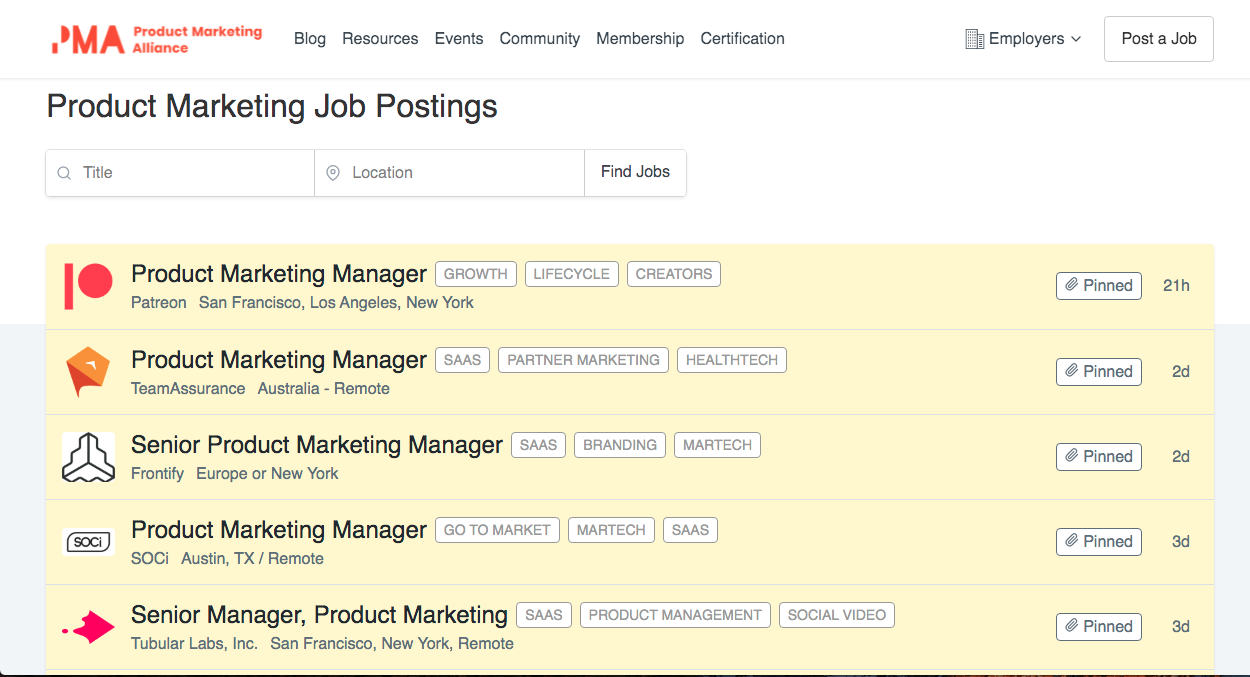Click the Patreon company name

(x=159, y=303)
